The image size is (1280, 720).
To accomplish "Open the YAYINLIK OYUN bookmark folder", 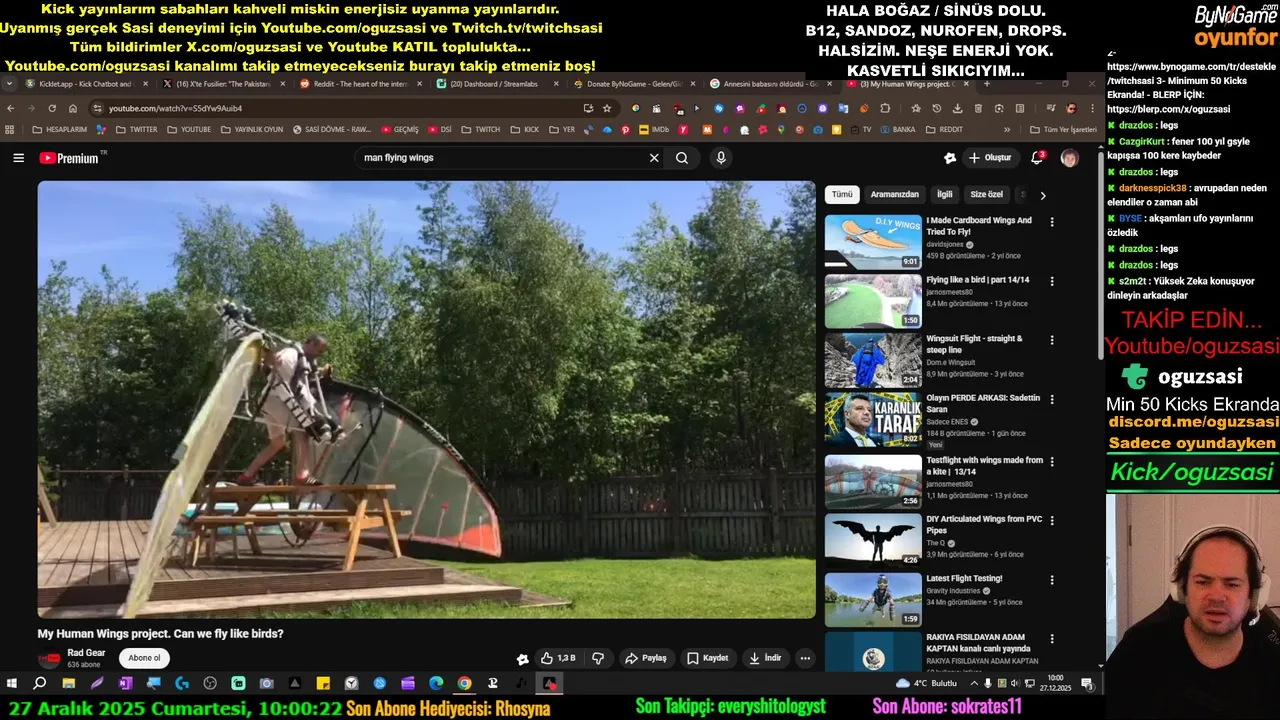I will [x=251, y=129].
